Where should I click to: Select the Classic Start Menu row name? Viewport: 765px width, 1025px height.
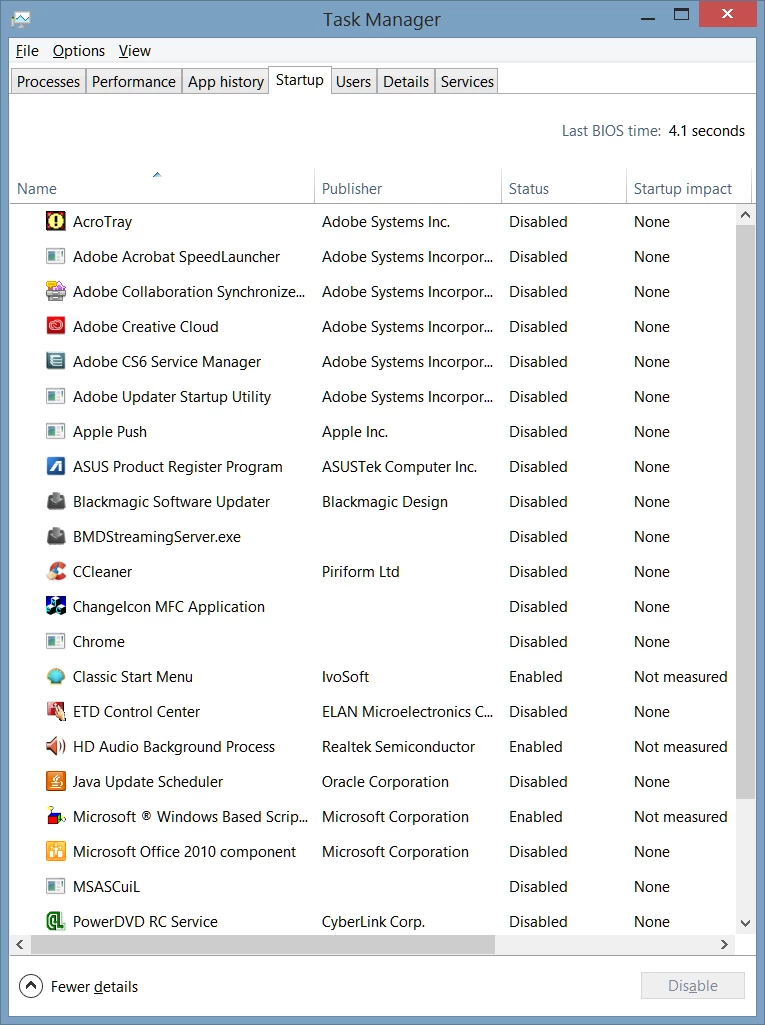click(133, 677)
